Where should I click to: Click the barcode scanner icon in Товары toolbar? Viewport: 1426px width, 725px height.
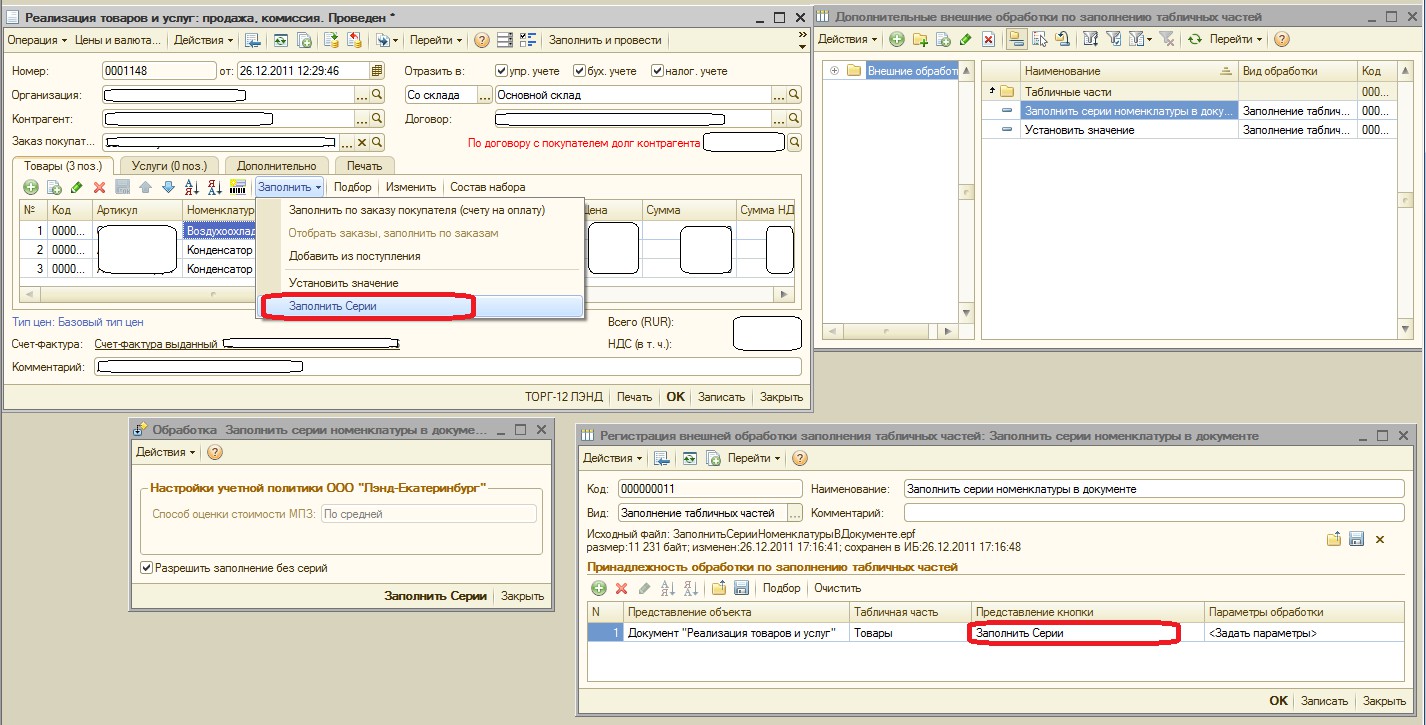(x=238, y=187)
